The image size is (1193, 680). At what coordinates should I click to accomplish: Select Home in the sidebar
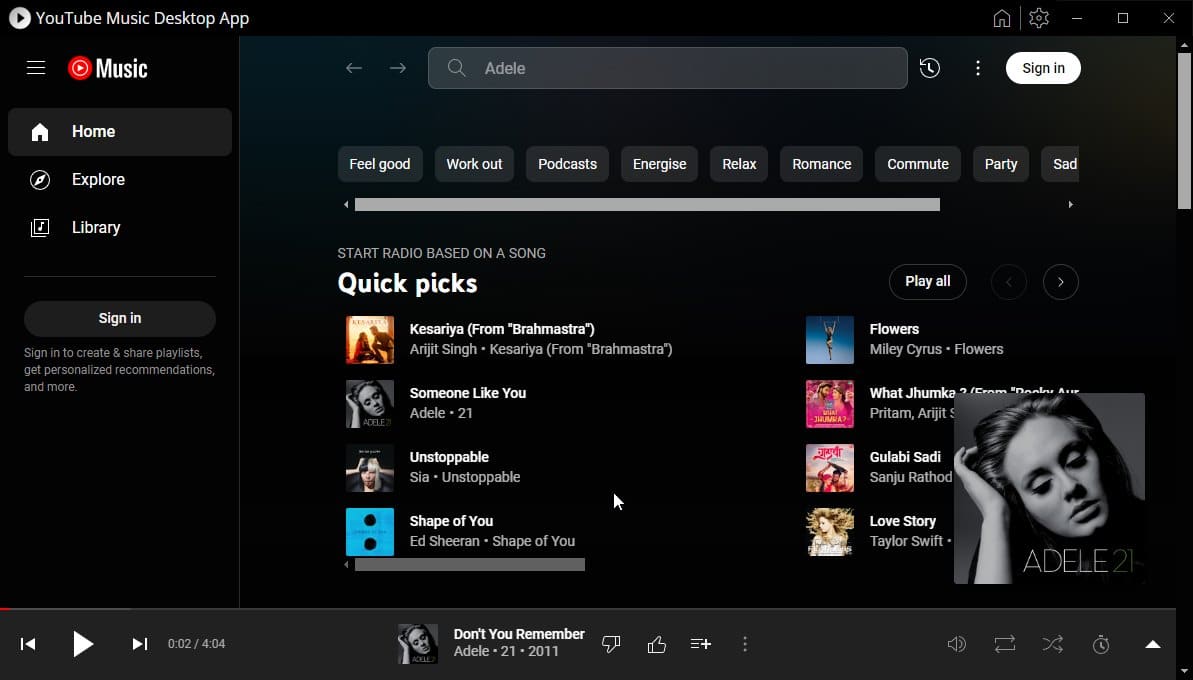click(119, 132)
